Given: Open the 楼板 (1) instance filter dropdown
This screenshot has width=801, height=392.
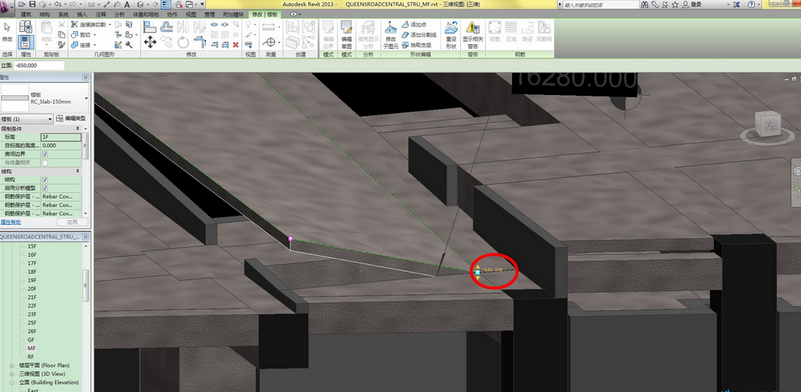Looking at the screenshot, I should coord(27,119).
